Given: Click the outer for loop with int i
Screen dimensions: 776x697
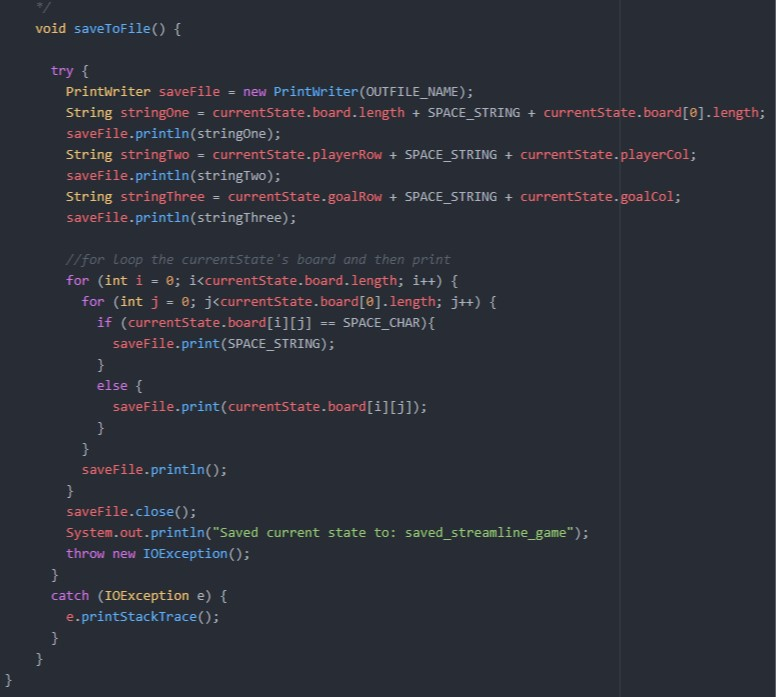Looking at the screenshot, I should tap(262, 281).
